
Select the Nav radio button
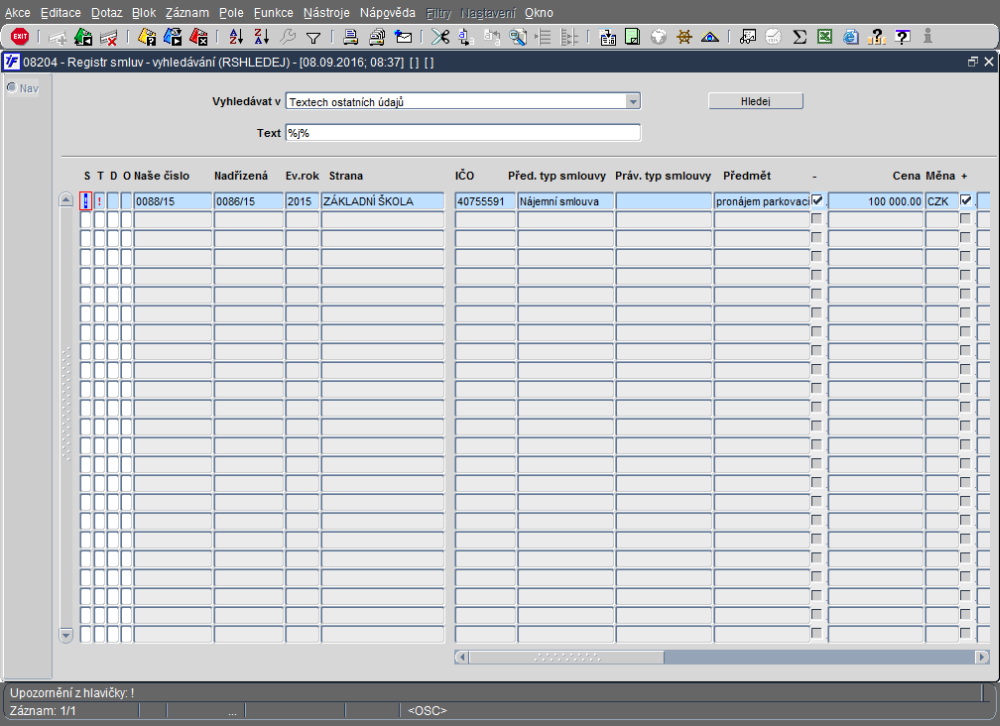click(11, 87)
